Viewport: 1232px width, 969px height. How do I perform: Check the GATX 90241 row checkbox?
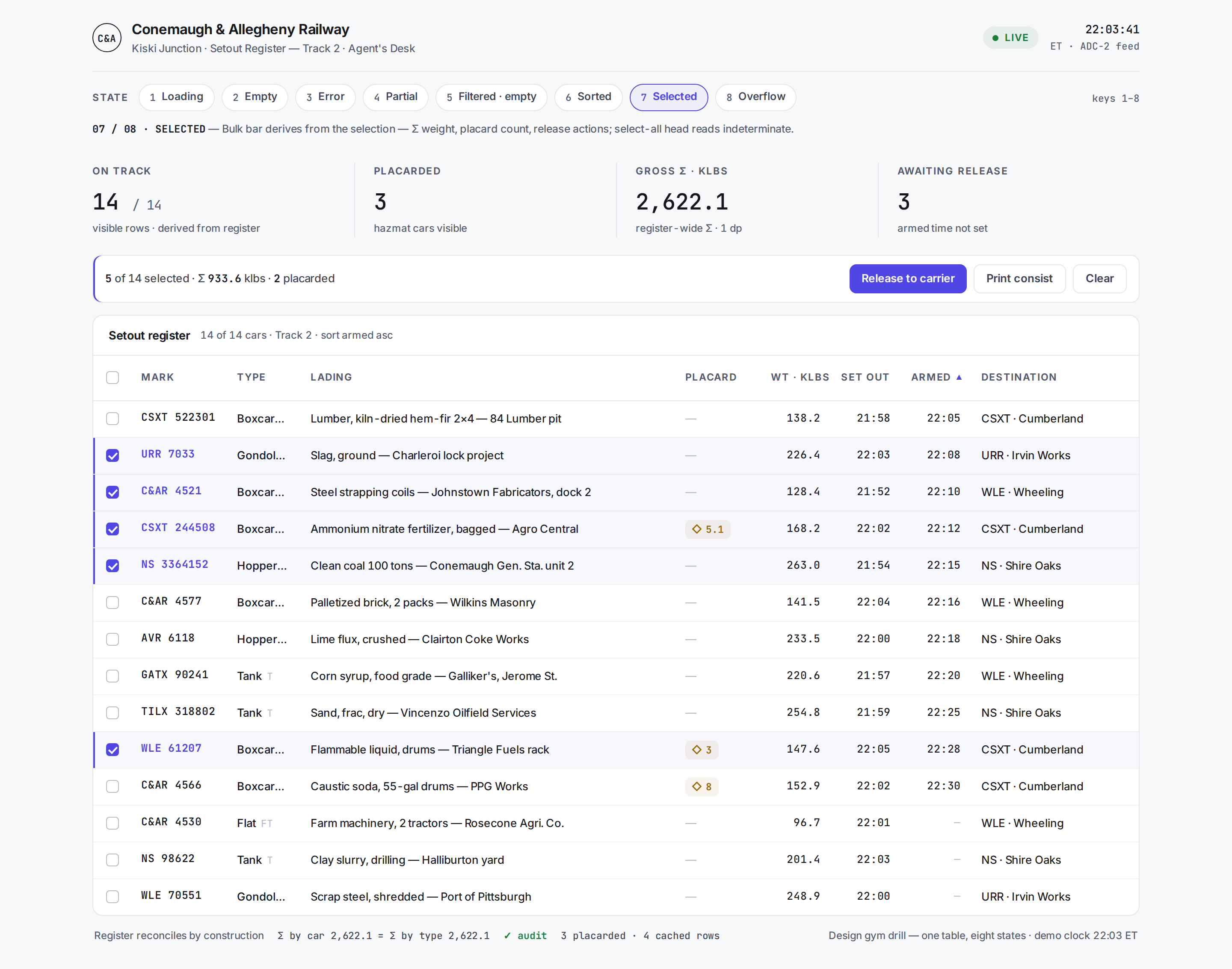(113, 676)
